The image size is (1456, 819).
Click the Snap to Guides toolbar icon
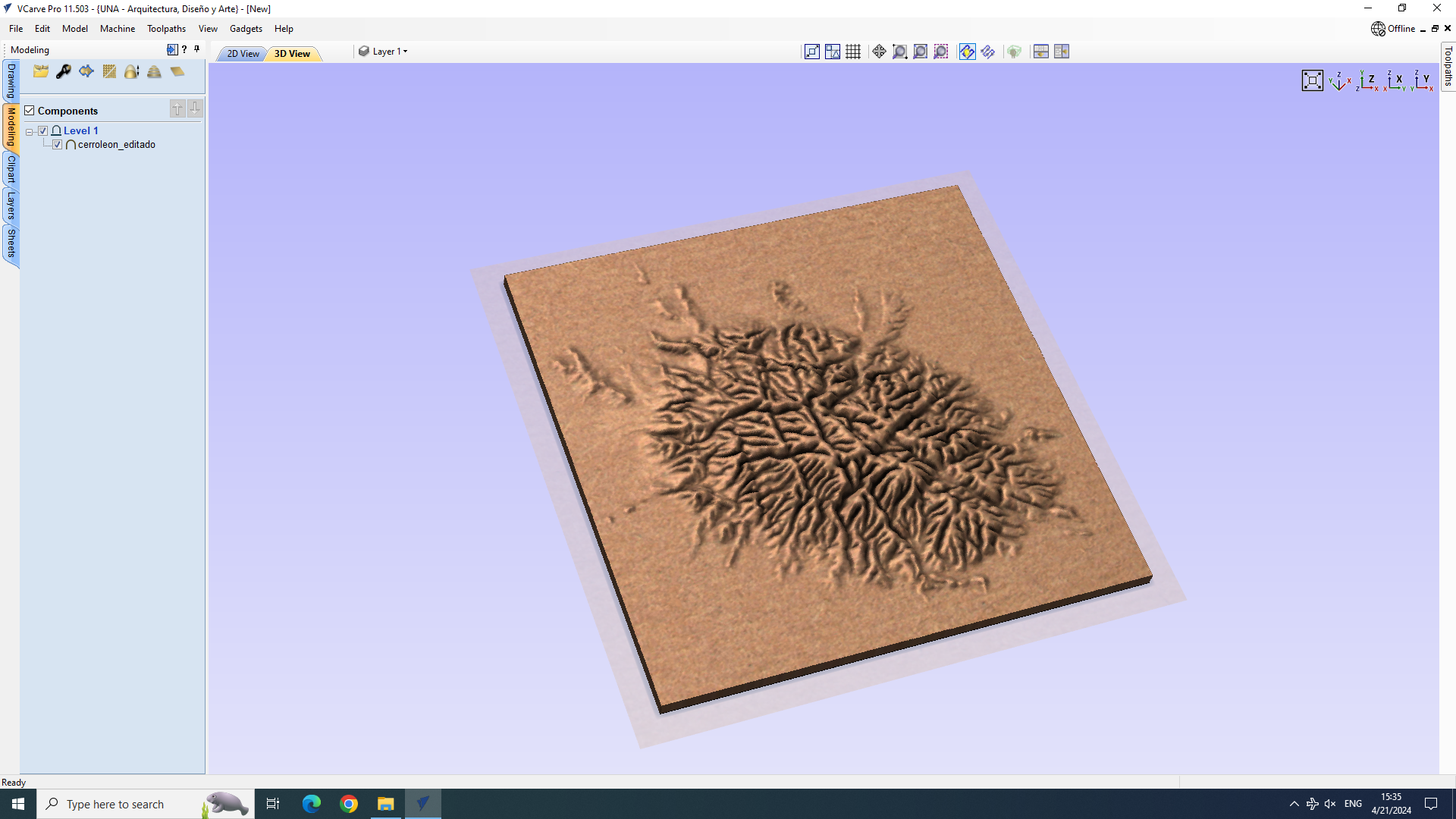812,52
